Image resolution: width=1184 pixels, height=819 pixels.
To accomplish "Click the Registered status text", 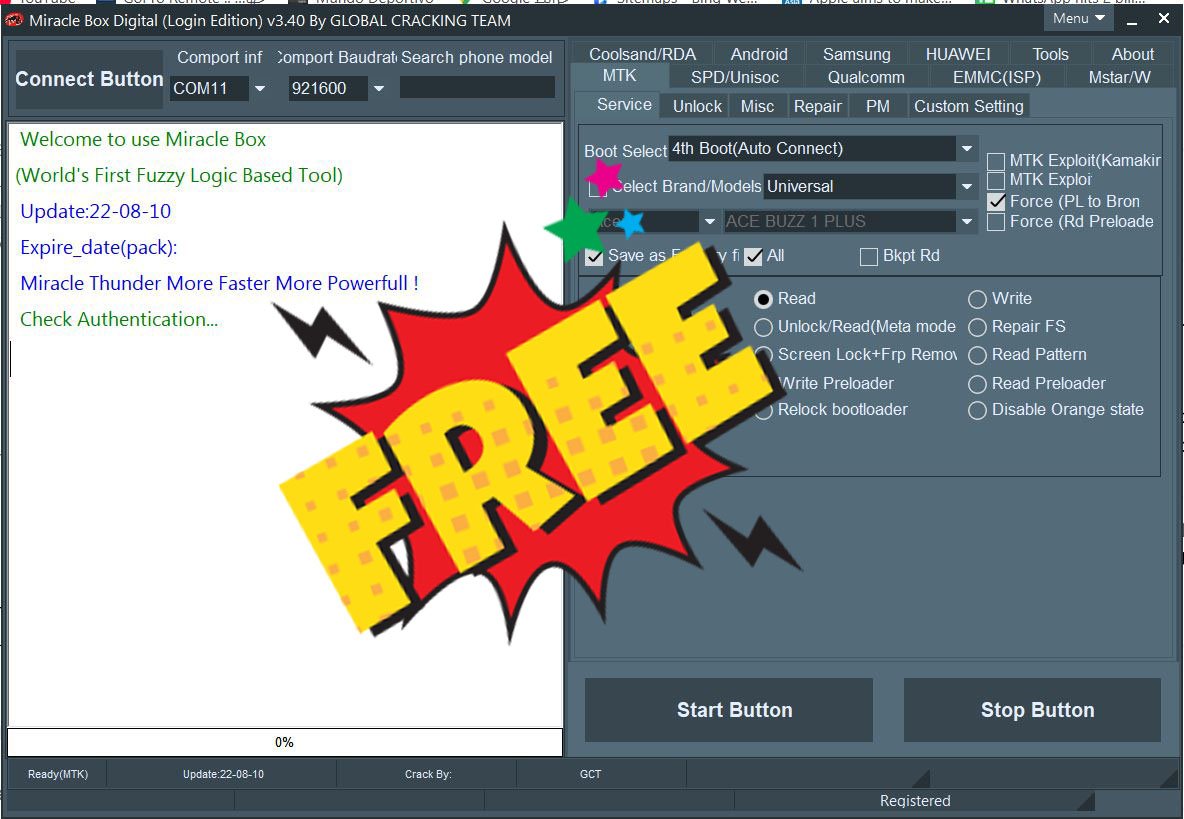I will click(x=914, y=801).
